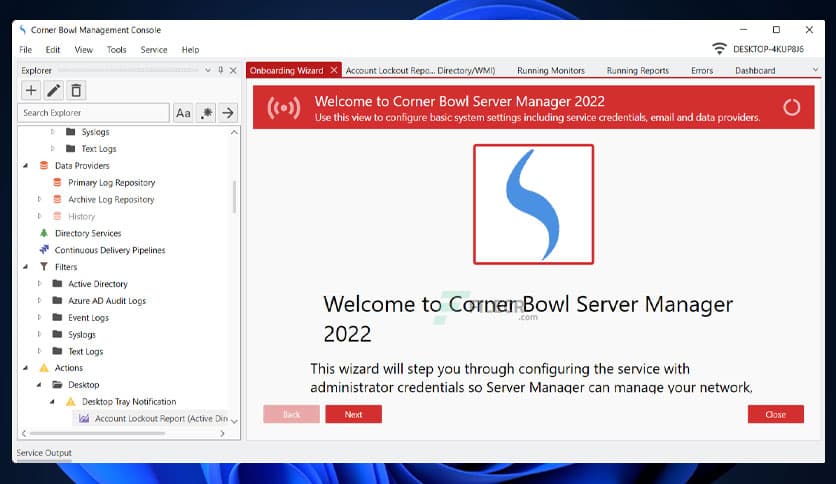Close the Explorer panel
836x484 pixels.
(x=233, y=70)
